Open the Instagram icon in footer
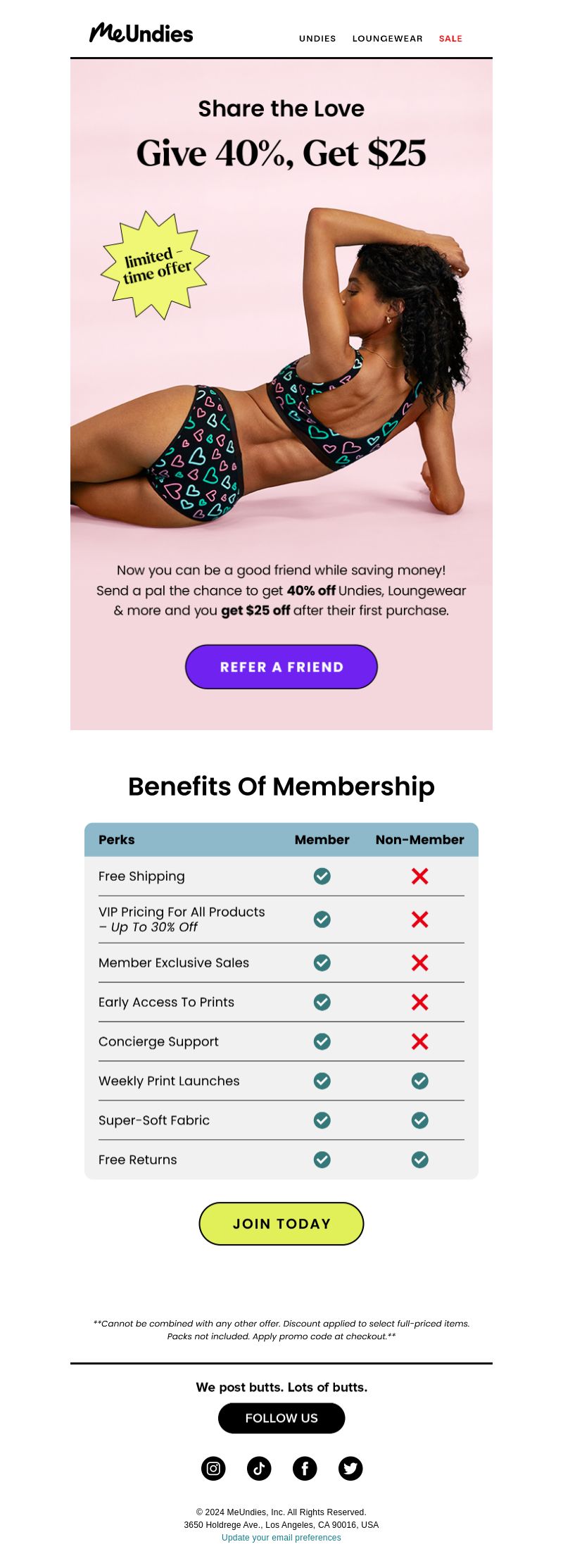The height and width of the screenshot is (1568, 563). pyautogui.click(x=213, y=1468)
